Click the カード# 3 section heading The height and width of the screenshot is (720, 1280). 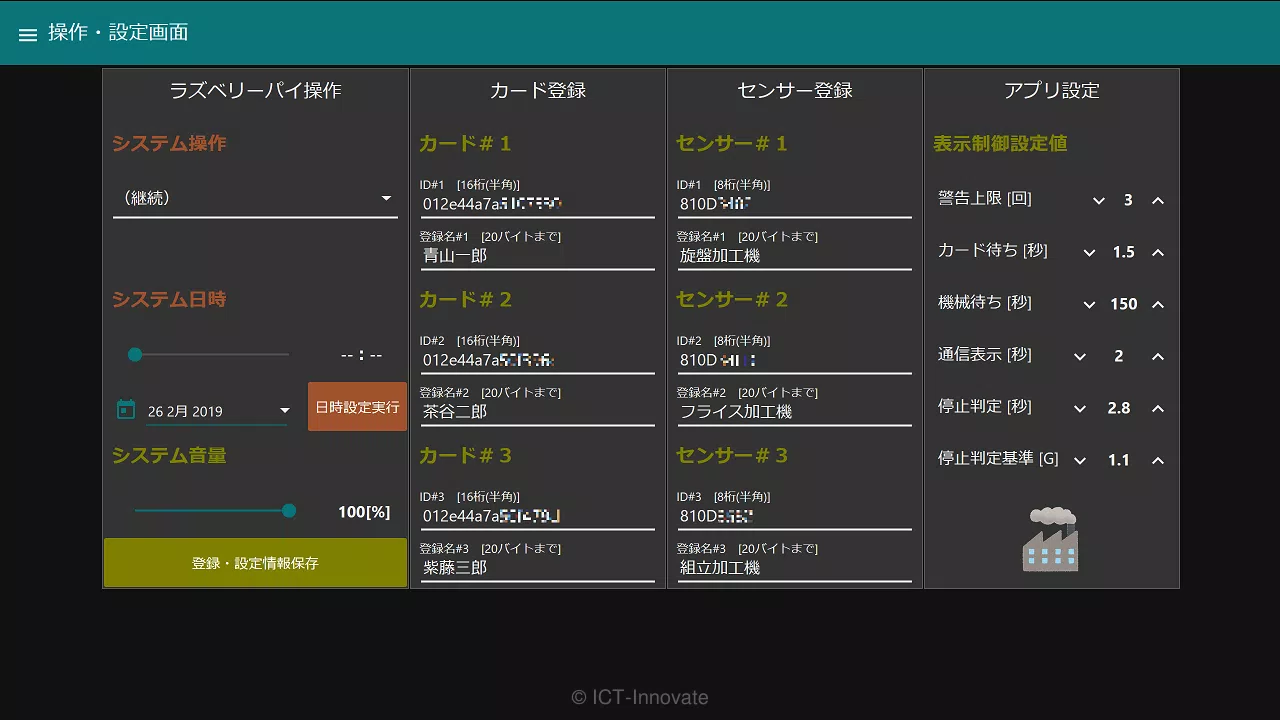(x=465, y=456)
